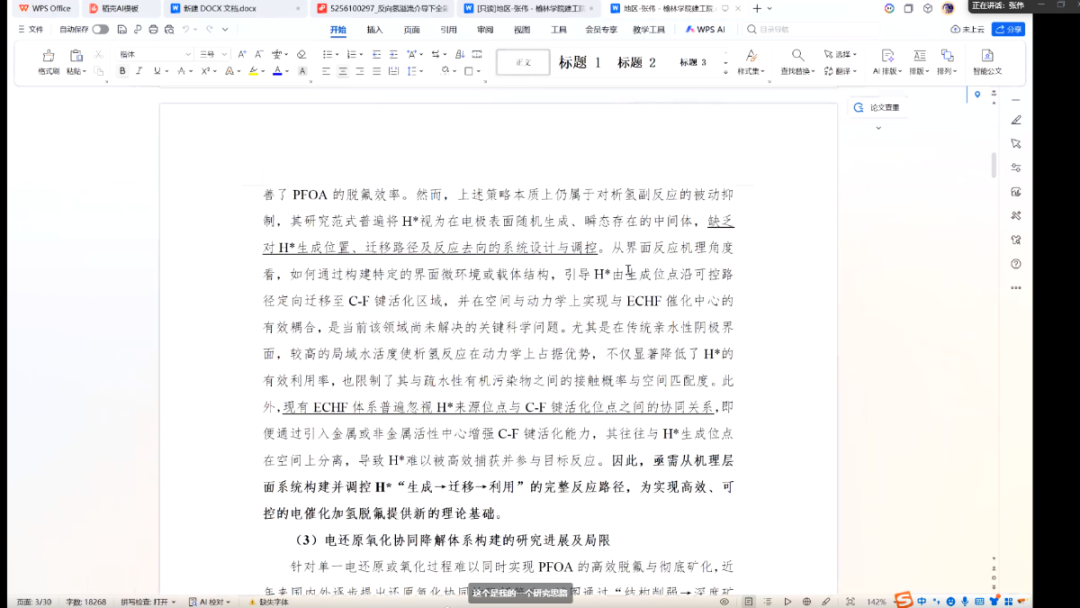Switch to the 插入 ribbon tab
The image size is (1080, 608).
pos(374,30)
